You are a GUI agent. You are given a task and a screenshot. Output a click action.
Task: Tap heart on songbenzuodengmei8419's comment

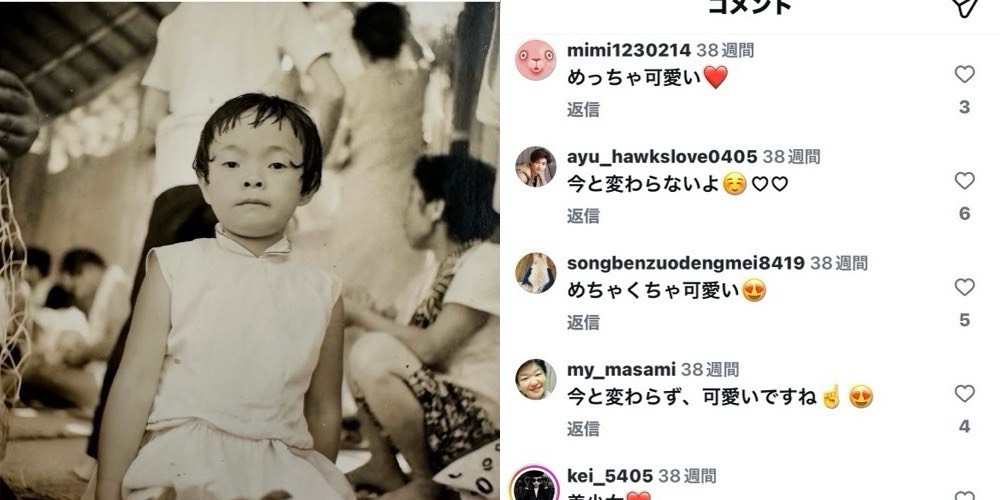pos(964,288)
